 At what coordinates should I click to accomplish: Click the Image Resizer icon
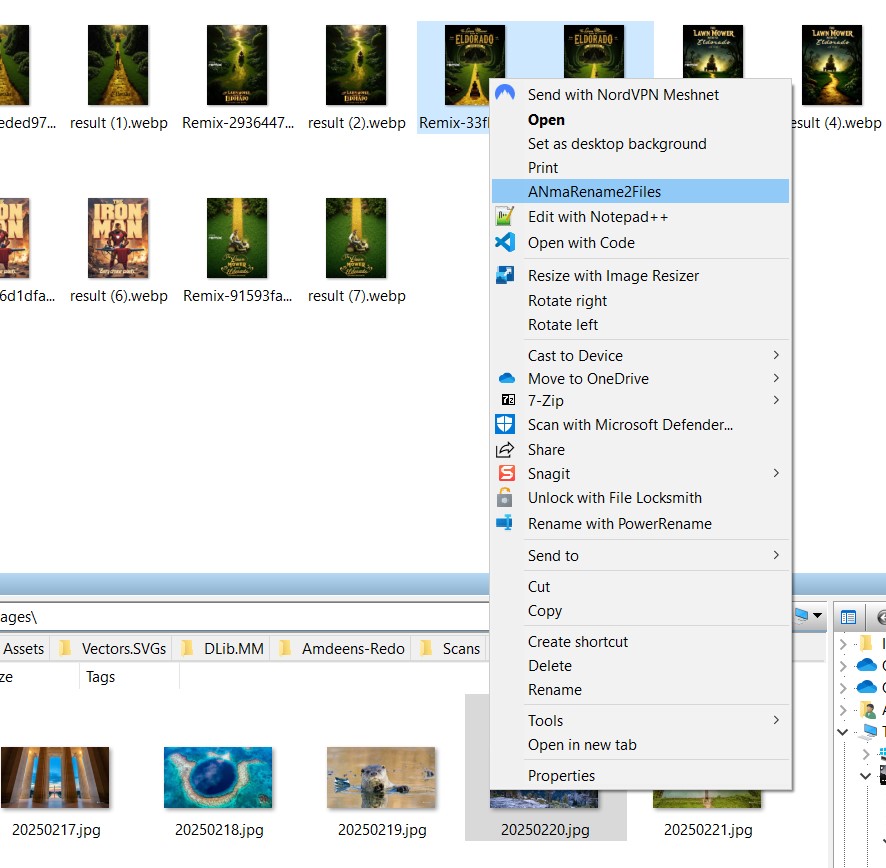pos(506,275)
